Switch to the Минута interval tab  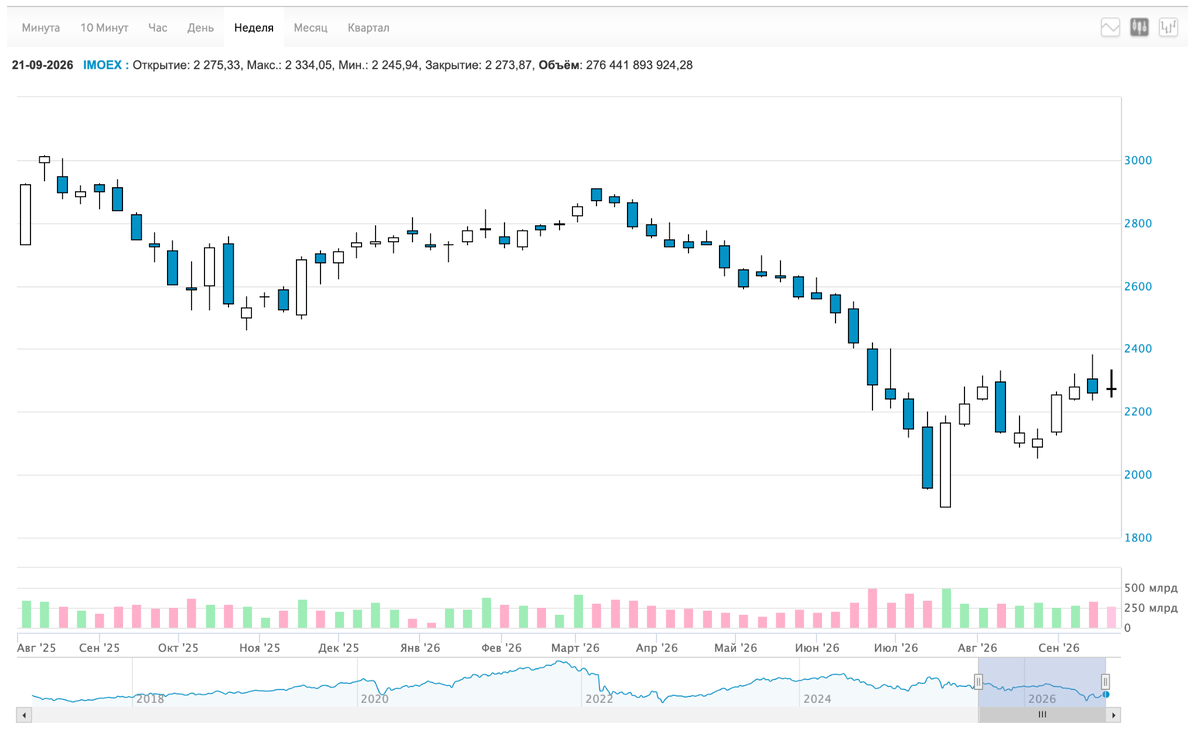click(41, 28)
